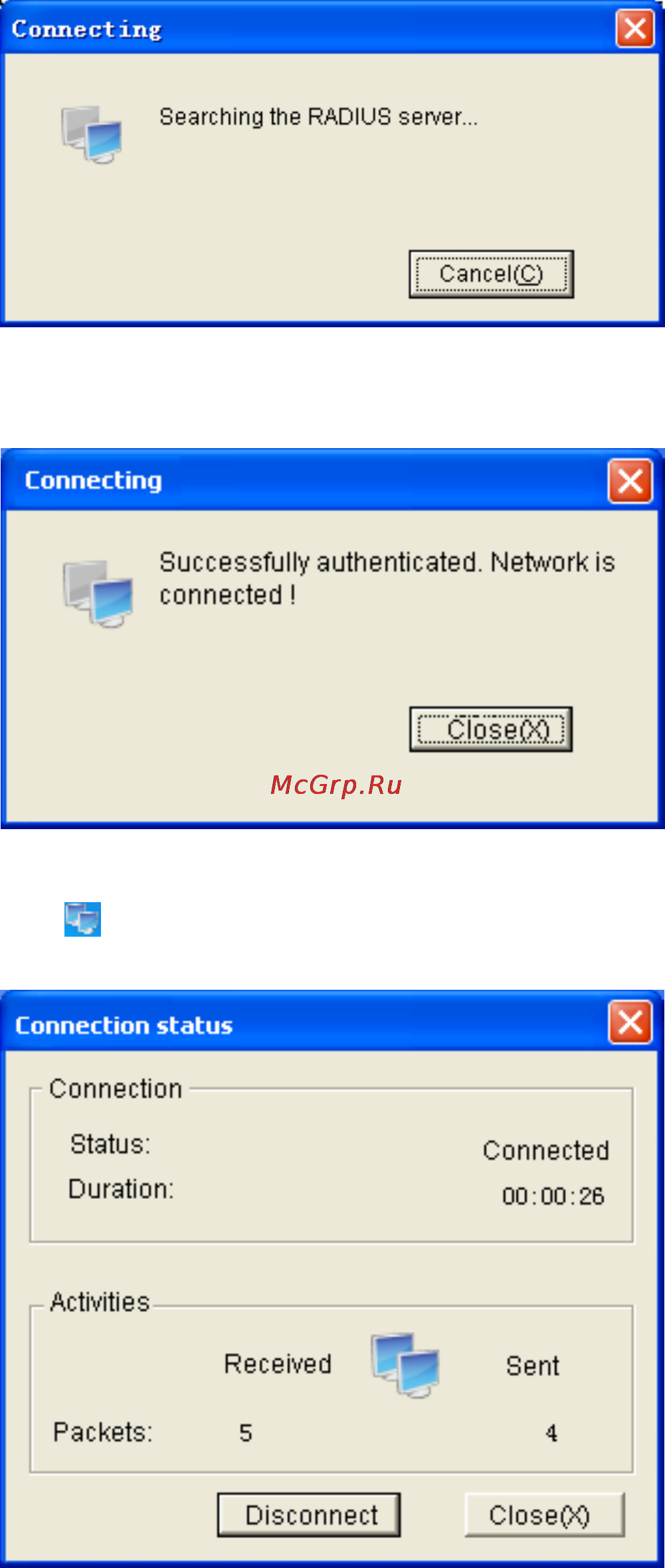Click the Searching the RADIUS server text
The image size is (665, 1568).
[318, 117]
